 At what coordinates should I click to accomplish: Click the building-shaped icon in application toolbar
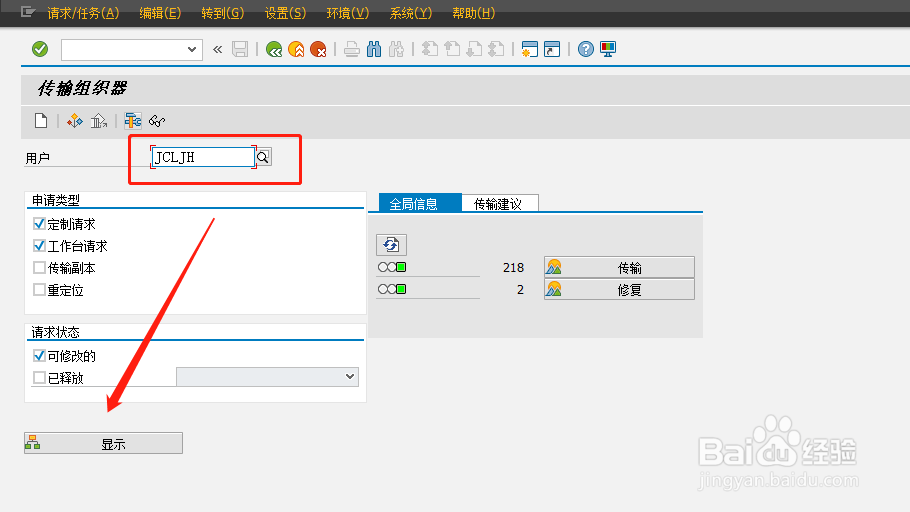[99, 121]
